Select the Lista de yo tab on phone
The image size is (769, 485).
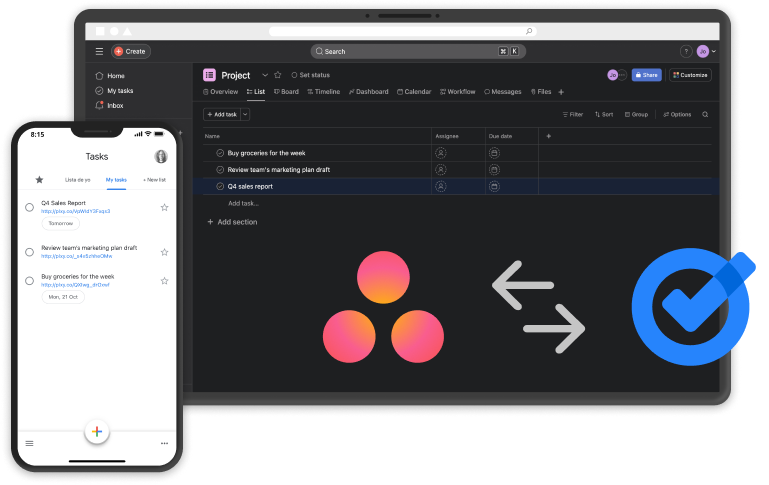pos(77,180)
